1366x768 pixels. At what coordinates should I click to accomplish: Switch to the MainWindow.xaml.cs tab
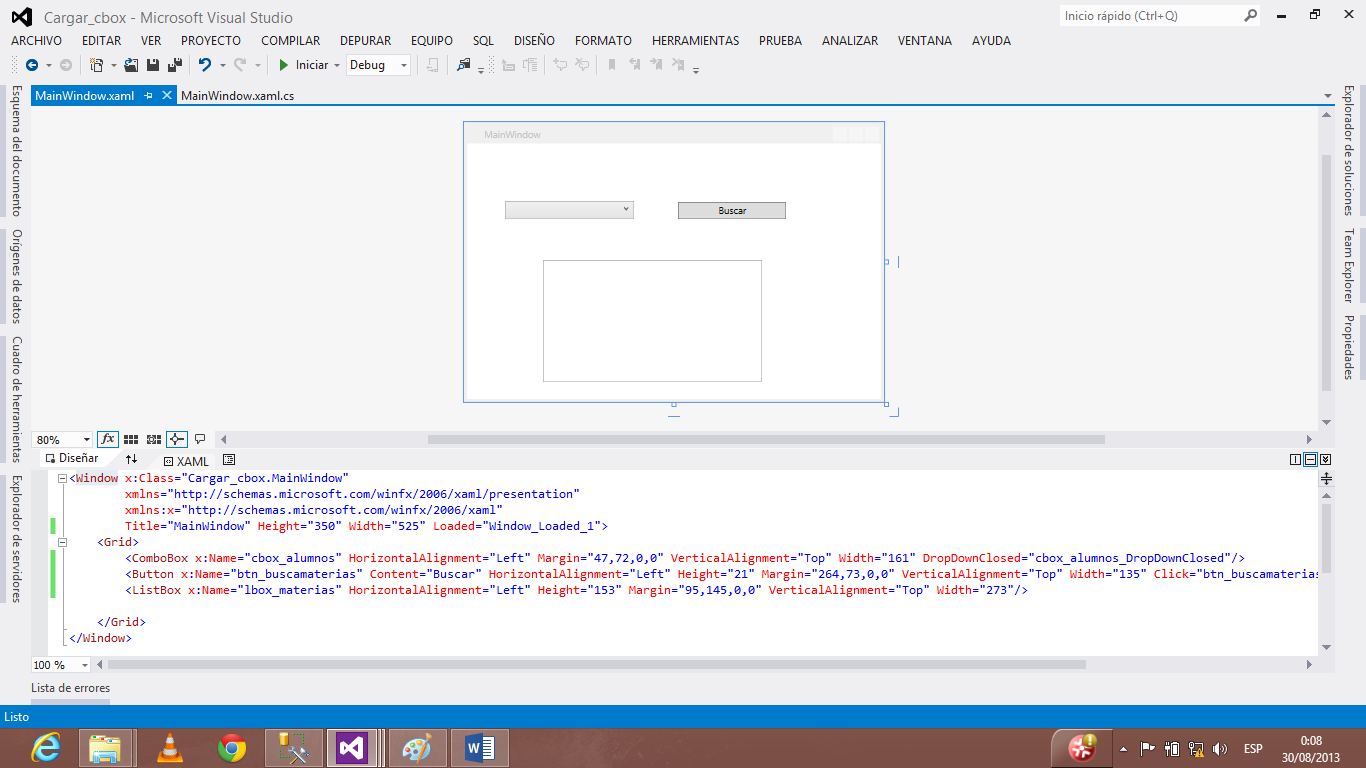pos(237,96)
